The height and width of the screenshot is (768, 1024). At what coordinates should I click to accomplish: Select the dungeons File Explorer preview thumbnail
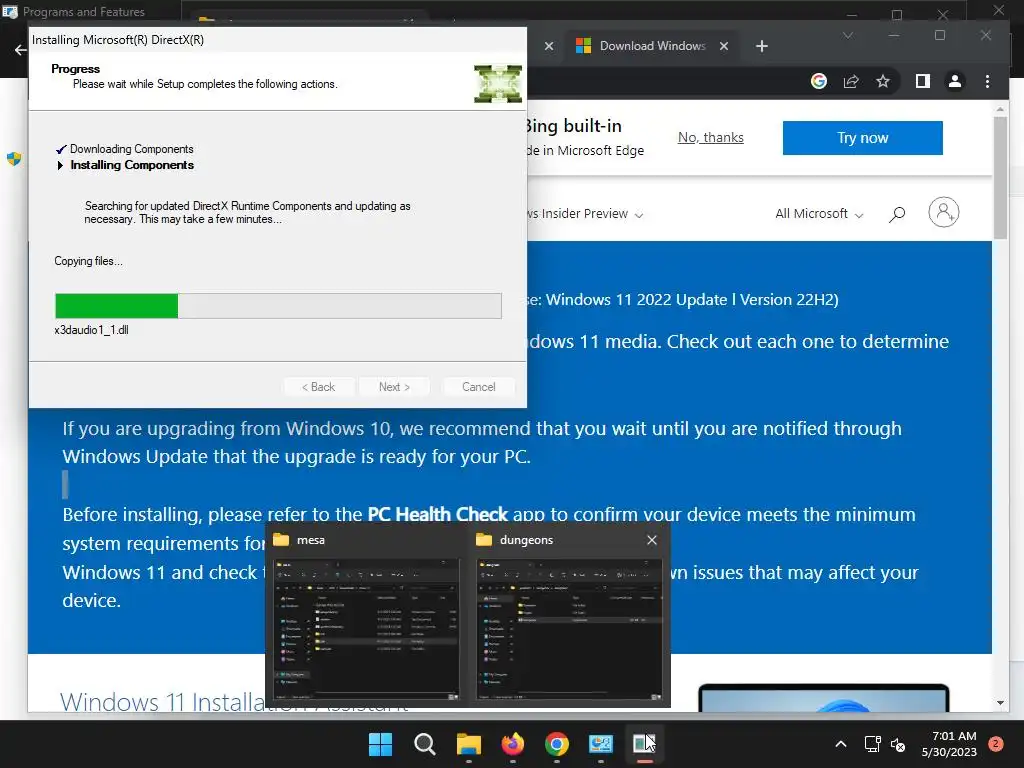[x=569, y=630]
